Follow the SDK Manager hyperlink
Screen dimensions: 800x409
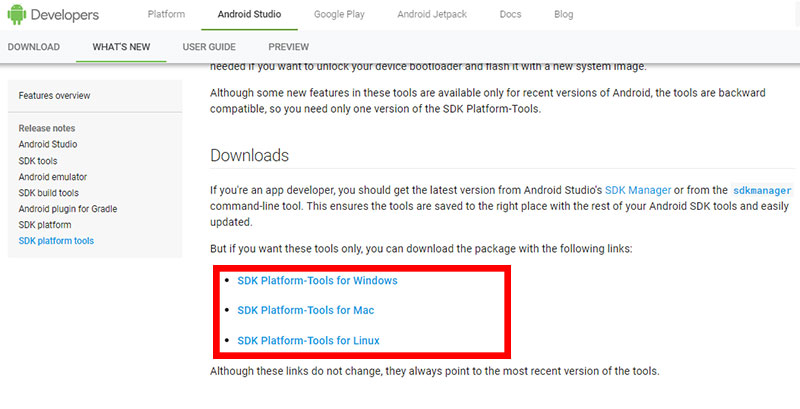pos(638,190)
